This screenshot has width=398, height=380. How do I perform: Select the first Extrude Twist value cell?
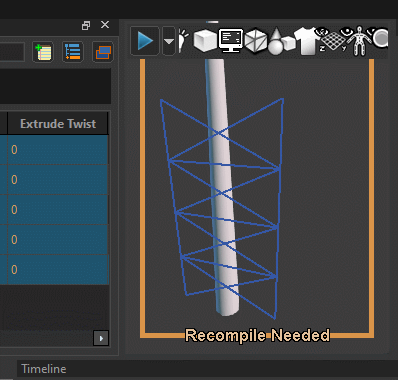[x=58, y=150]
